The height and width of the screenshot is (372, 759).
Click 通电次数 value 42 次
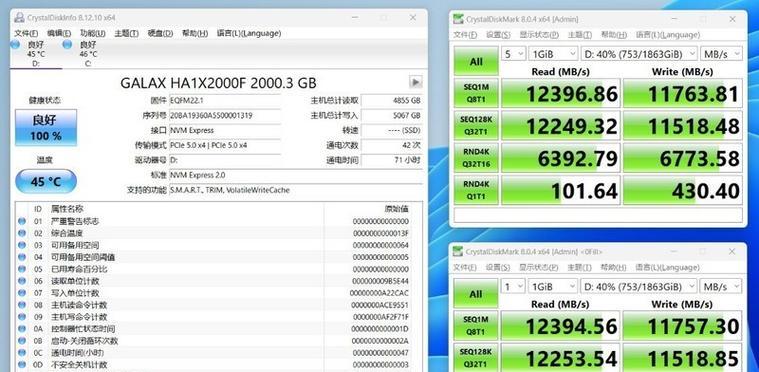tap(392, 145)
